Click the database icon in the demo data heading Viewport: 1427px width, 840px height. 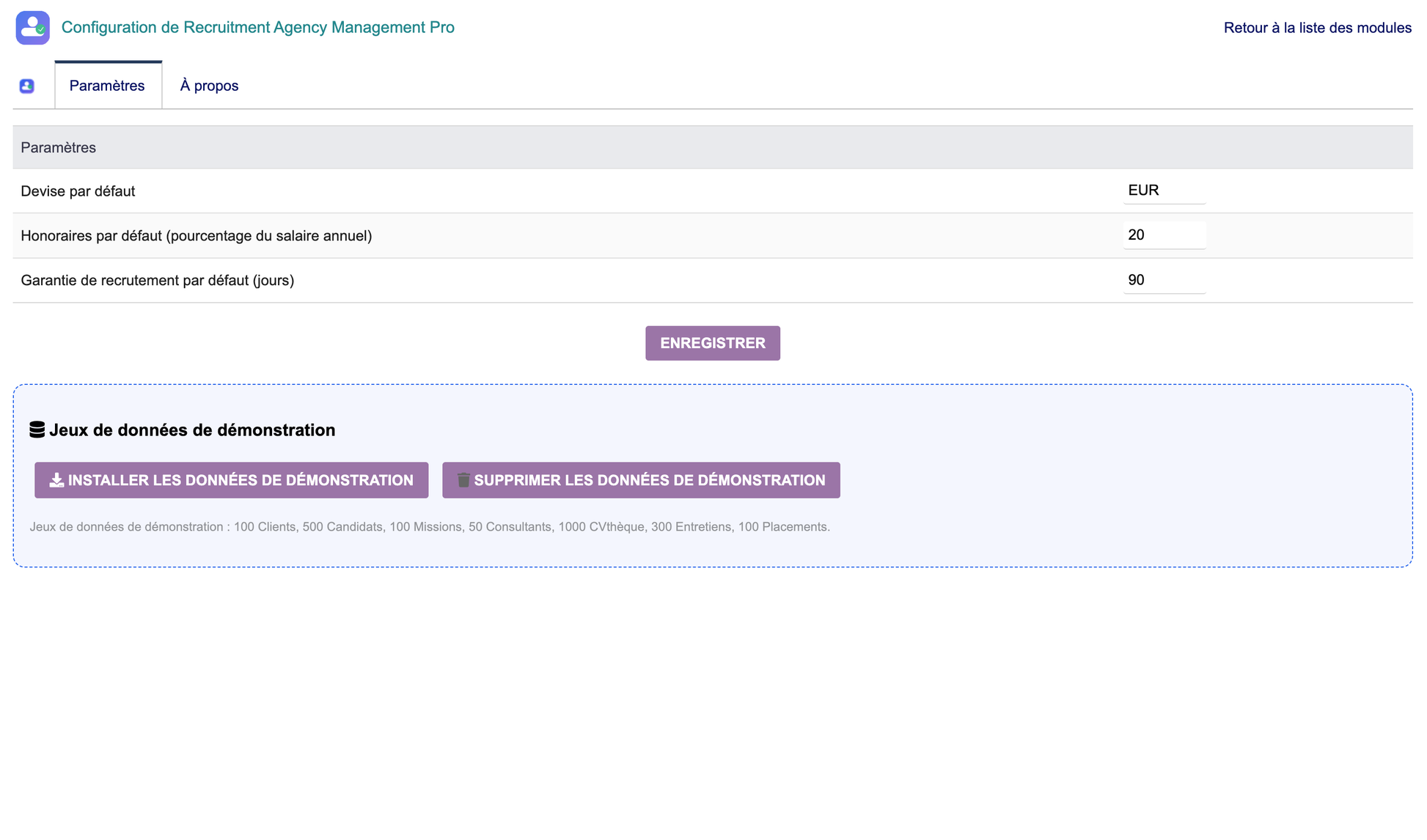click(37, 430)
